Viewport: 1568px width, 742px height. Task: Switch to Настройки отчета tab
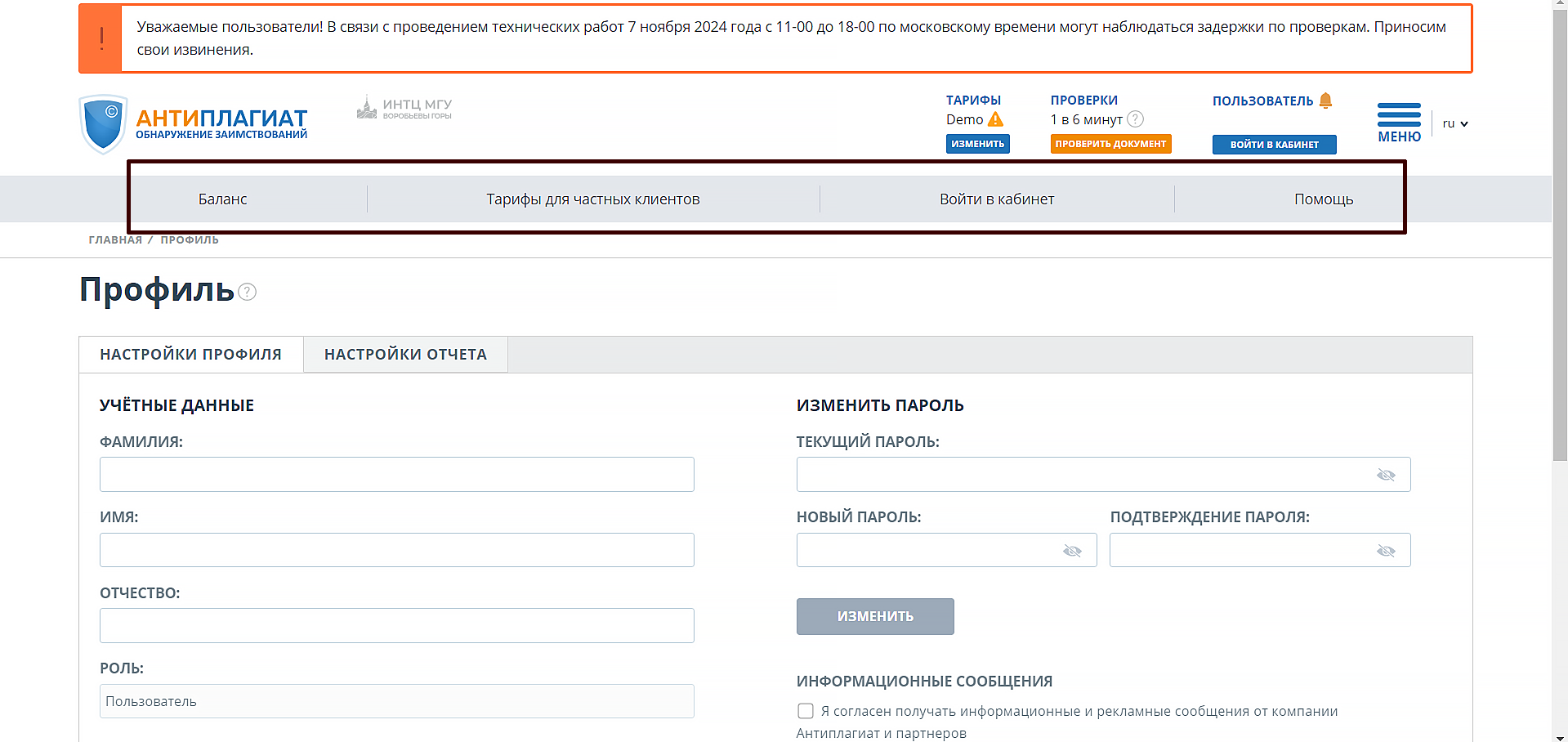[405, 355]
